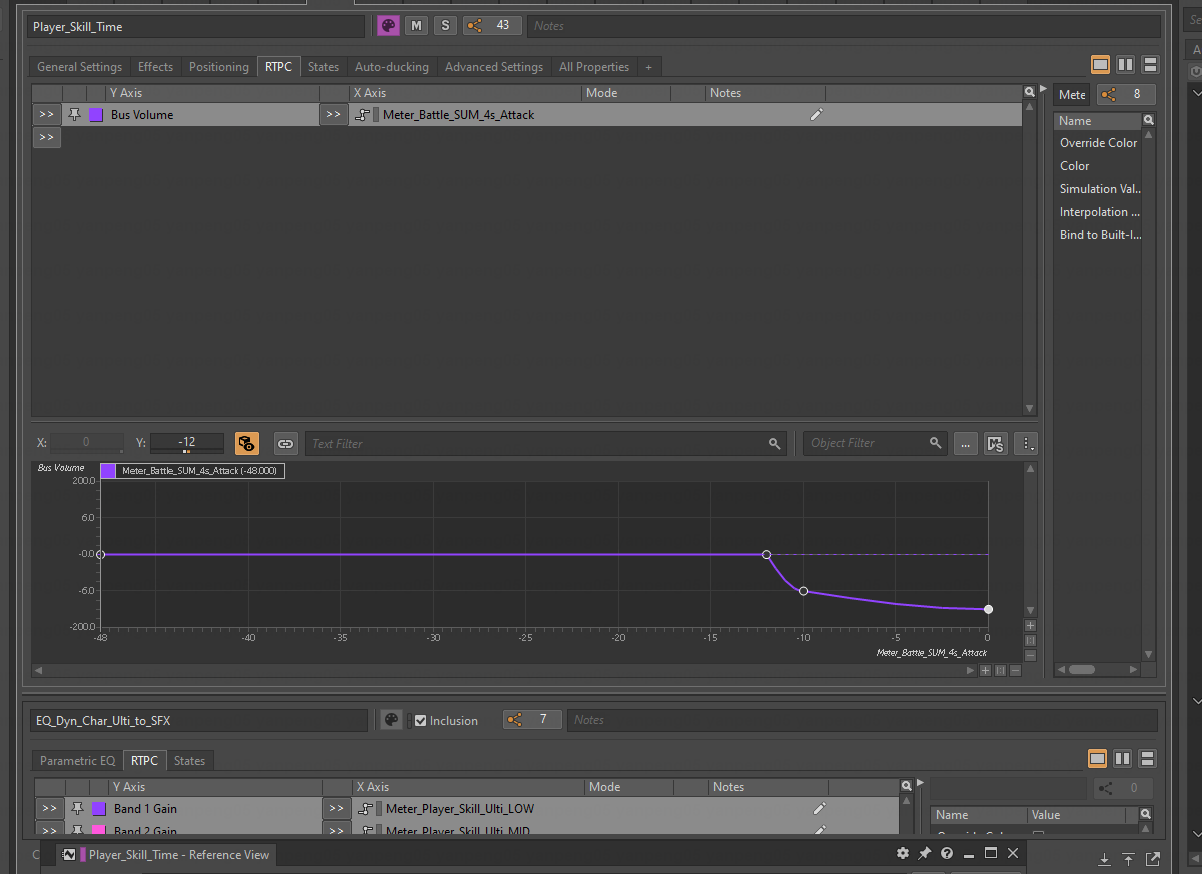The width and height of the screenshot is (1202, 874).
Task: Click the Meter_Battle_SUM_4s_Attack curve legend swatch
Action: (x=108, y=470)
